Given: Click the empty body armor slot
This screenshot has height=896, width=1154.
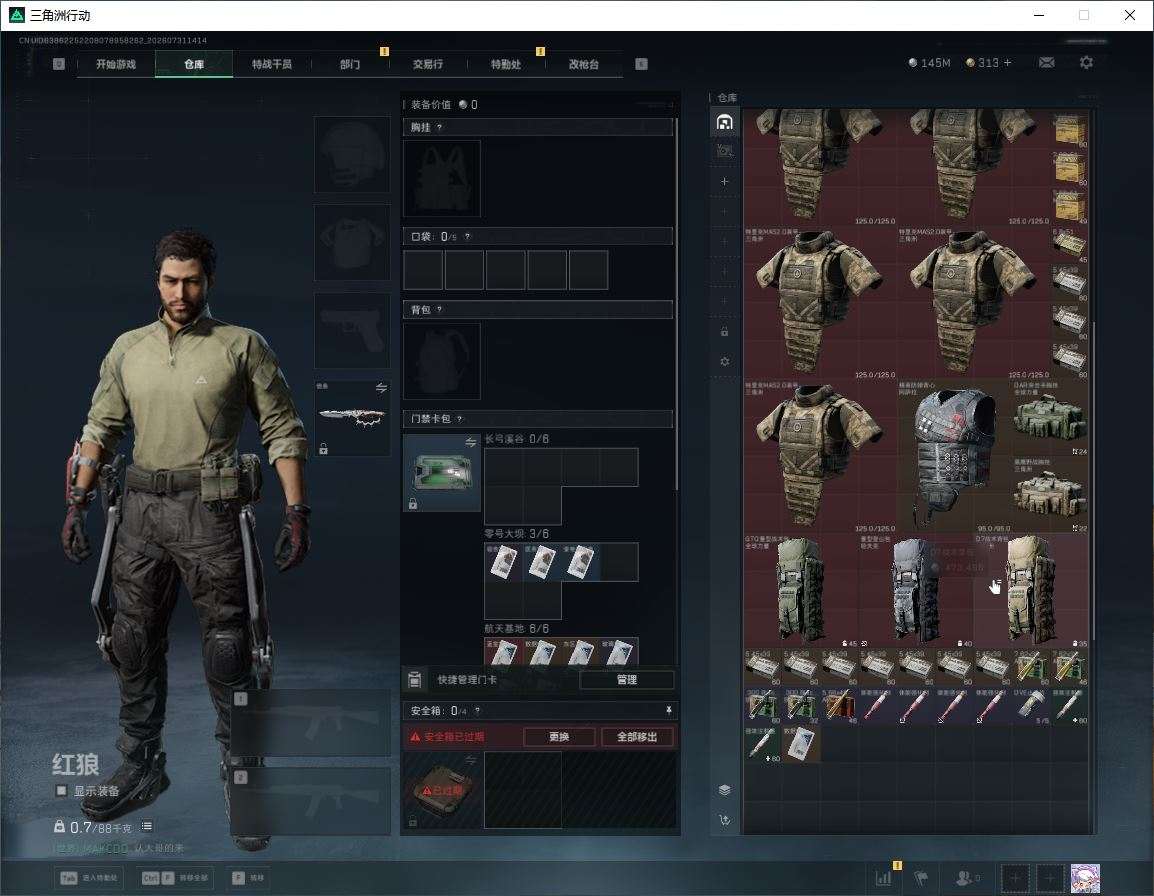Looking at the screenshot, I should pyautogui.click(x=352, y=243).
